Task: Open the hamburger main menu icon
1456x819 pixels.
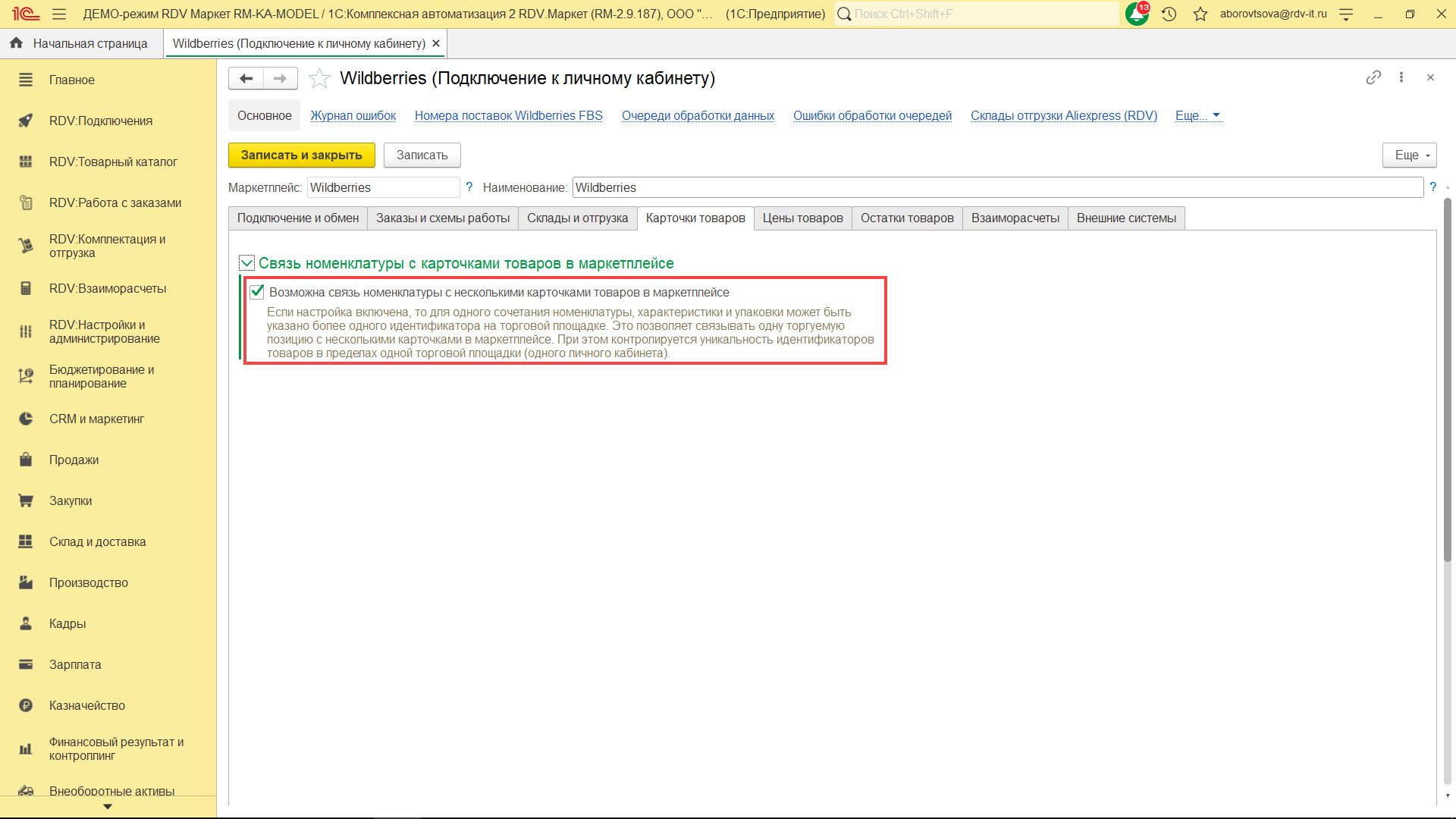Action: click(59, 14)
